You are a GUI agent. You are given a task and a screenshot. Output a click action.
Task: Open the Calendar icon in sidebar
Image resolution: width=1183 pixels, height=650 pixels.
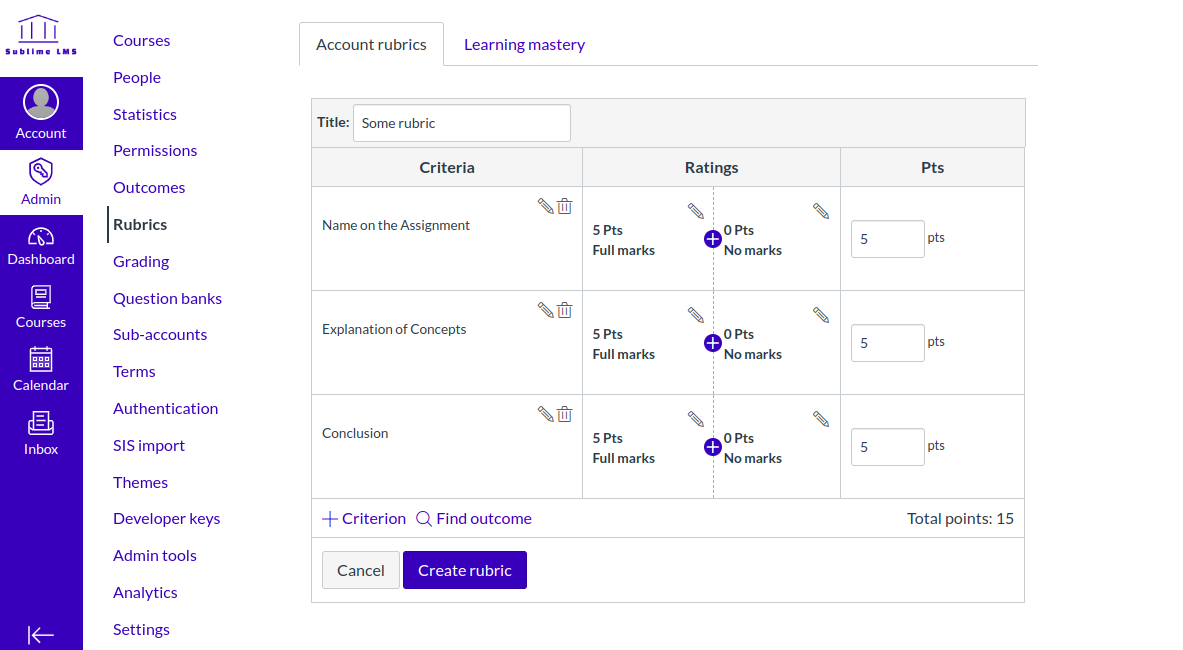click(41, 369)
